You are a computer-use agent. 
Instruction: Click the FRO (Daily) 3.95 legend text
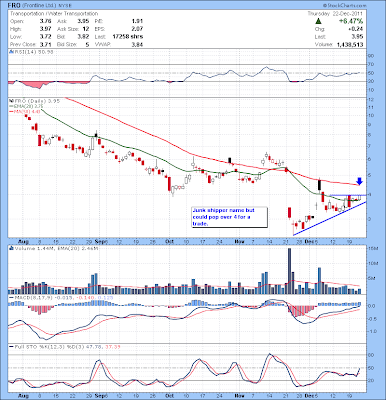[x=37, y=101]
